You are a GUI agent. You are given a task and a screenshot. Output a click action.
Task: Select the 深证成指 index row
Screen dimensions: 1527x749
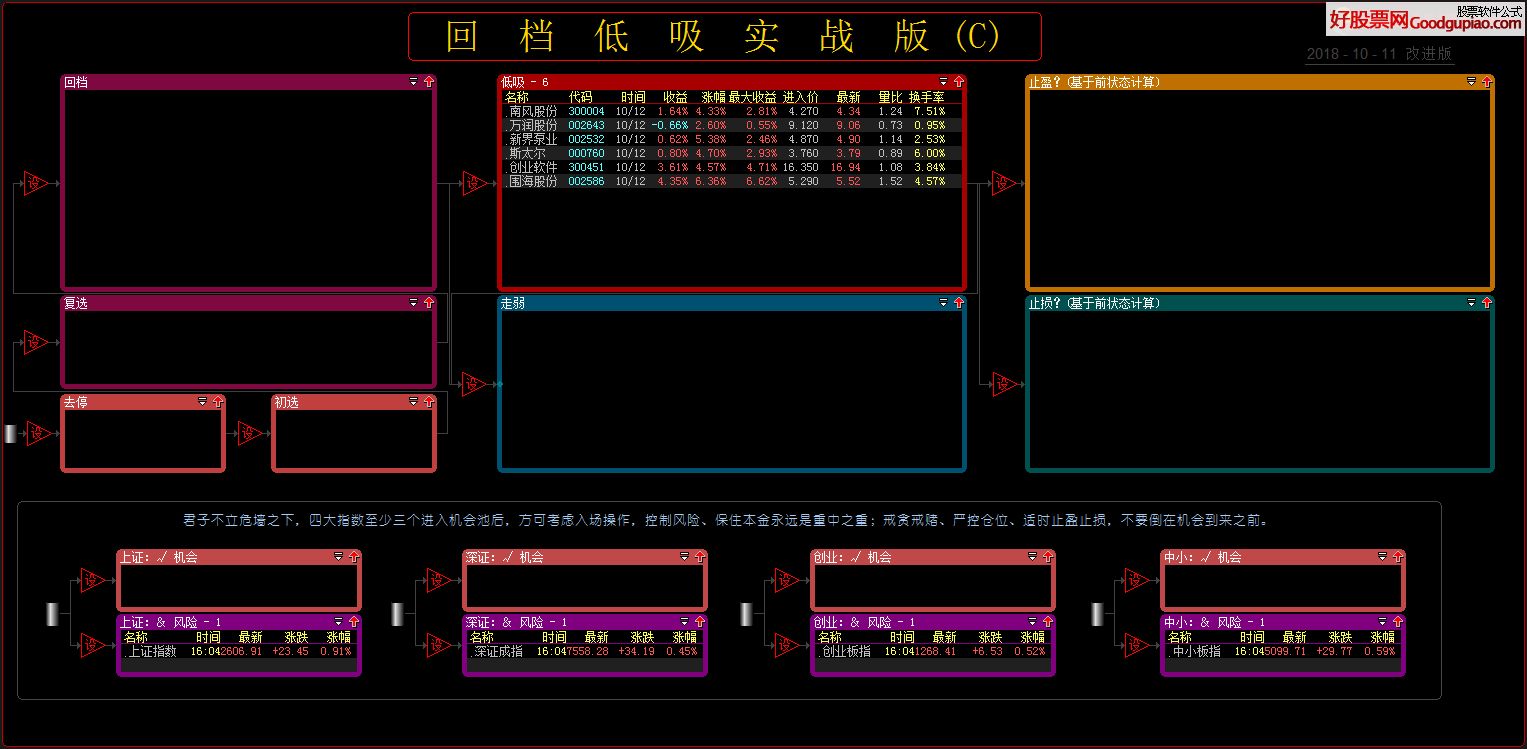[584, 651]
